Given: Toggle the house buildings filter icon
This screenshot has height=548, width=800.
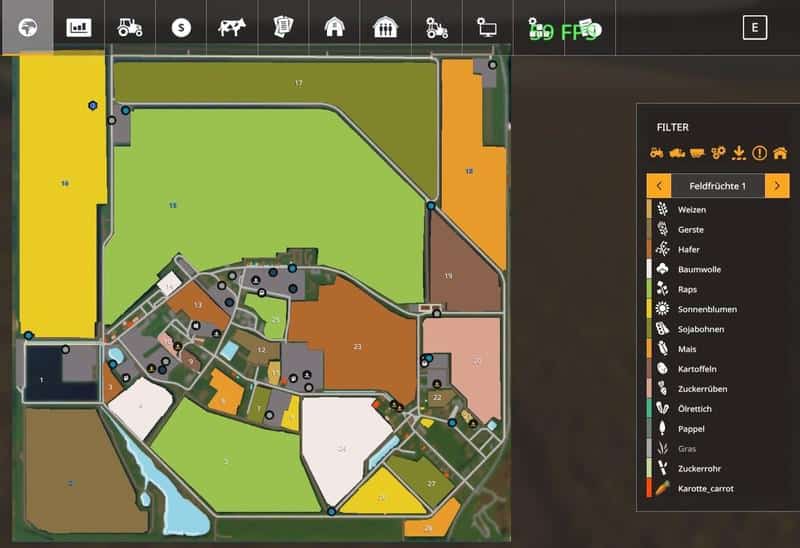Looking at the screenshot, I should click(780, 153).
